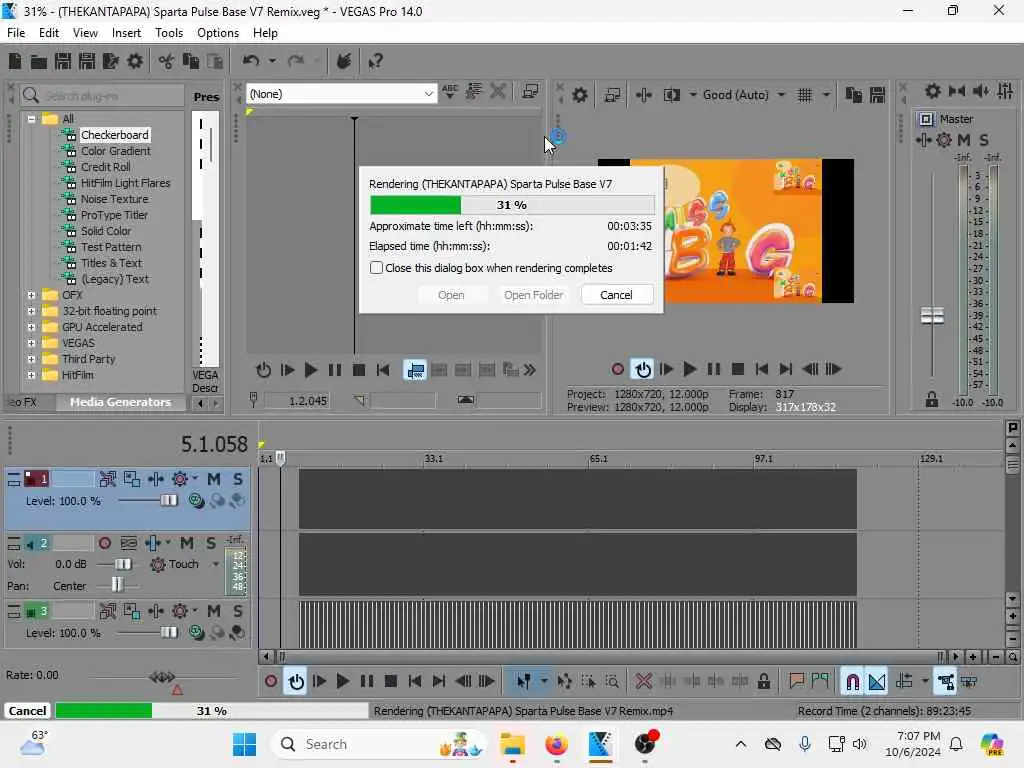The height and width of the screenshot is (768, 1024).
Task: Enable close dialog when rendering completes
Action: click(376, 268)
